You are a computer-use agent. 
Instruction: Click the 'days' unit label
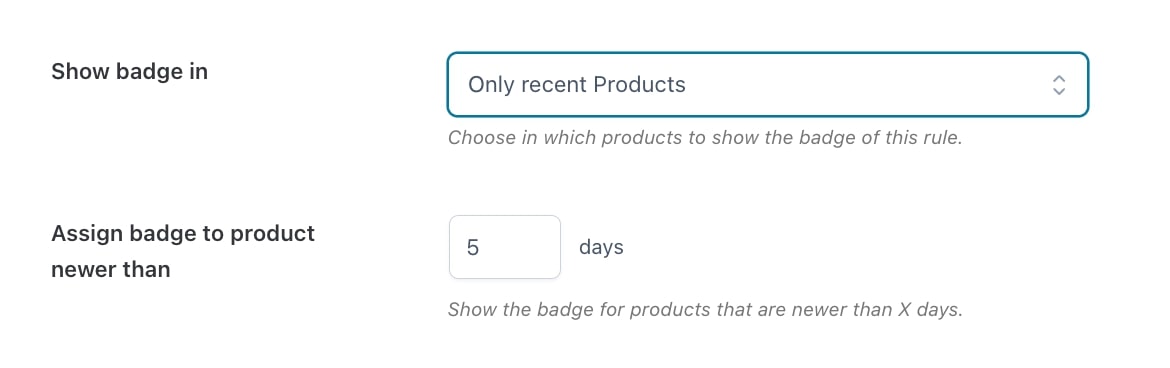point(601,247)
